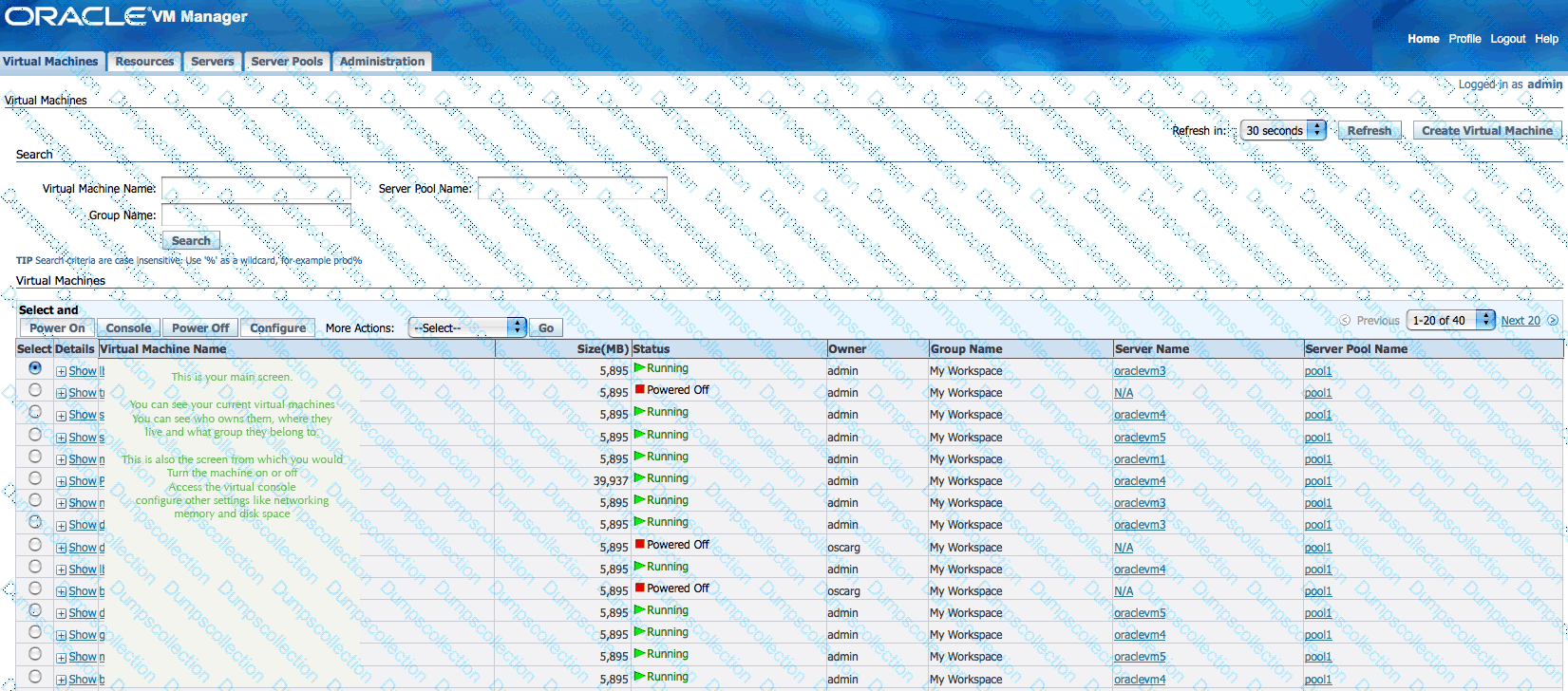Click the Create Virtual Machine button
Image resolution: width=1568 pixels, height=691 pixels.
1486,131
